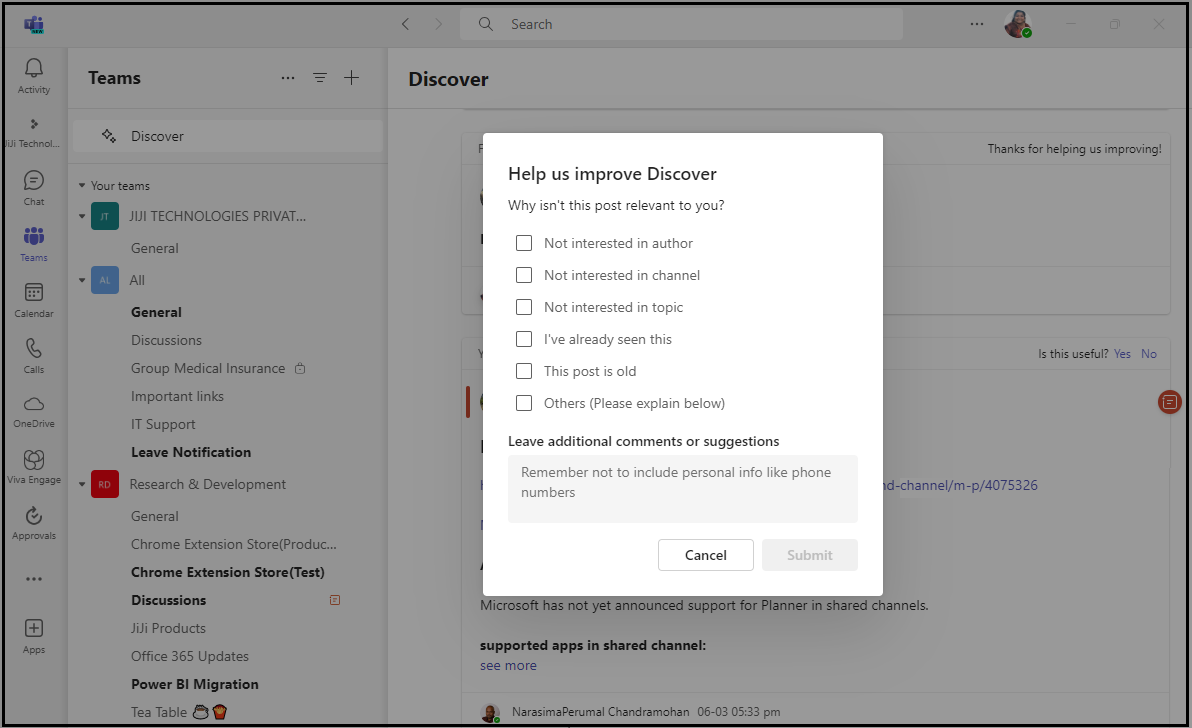Check "Not interested in topic"
Screen dimensions: 1192x728
[524, 307]
